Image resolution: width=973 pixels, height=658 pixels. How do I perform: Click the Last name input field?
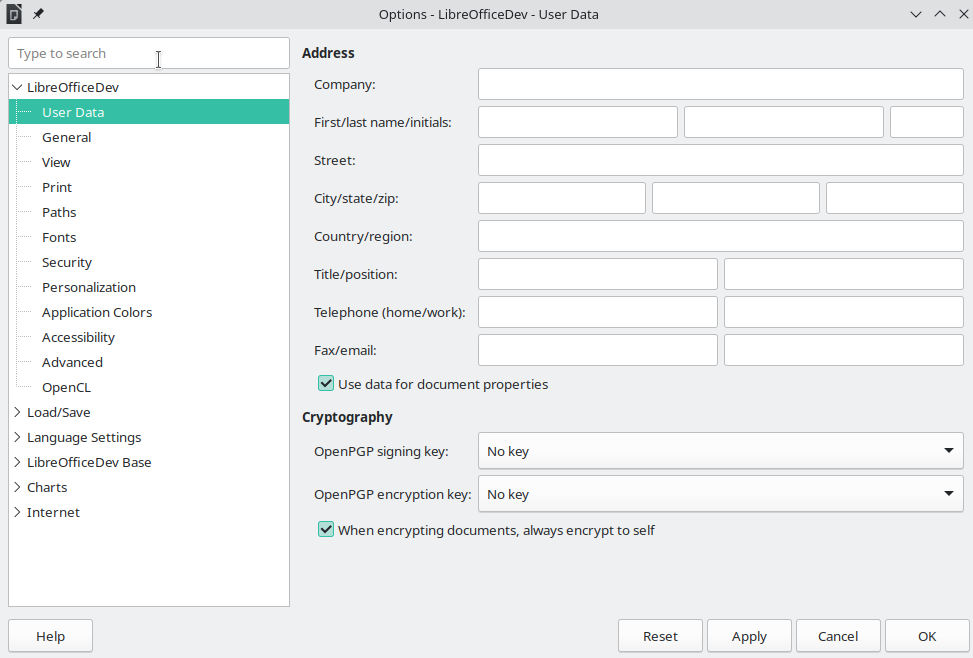coord(784,122)
